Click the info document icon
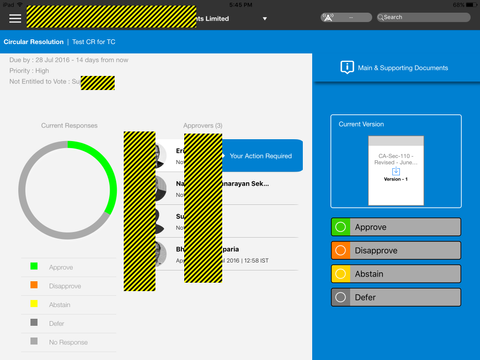Viewport: 480px width, 360px height. tap(347, 67)
